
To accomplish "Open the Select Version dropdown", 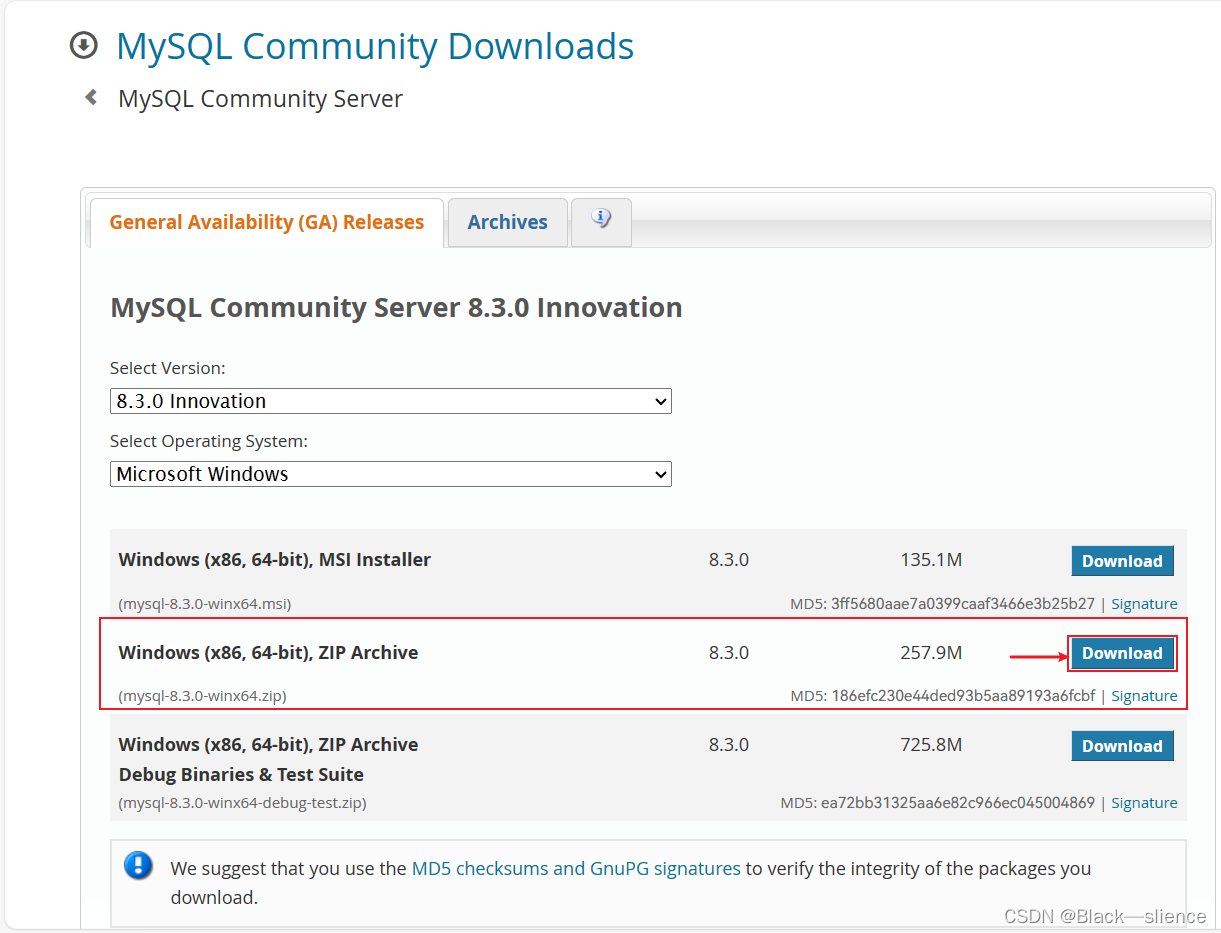I will [391, 401].
